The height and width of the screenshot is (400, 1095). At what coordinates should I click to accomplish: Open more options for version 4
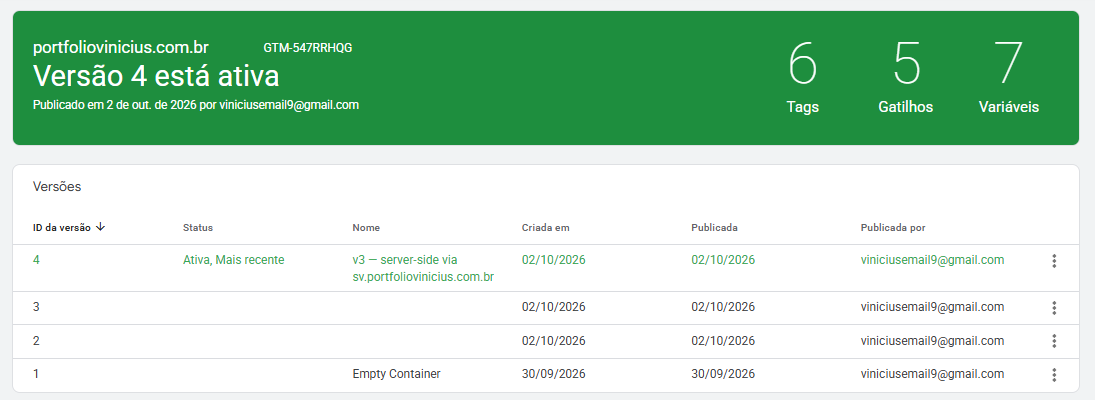(1054, 261)
